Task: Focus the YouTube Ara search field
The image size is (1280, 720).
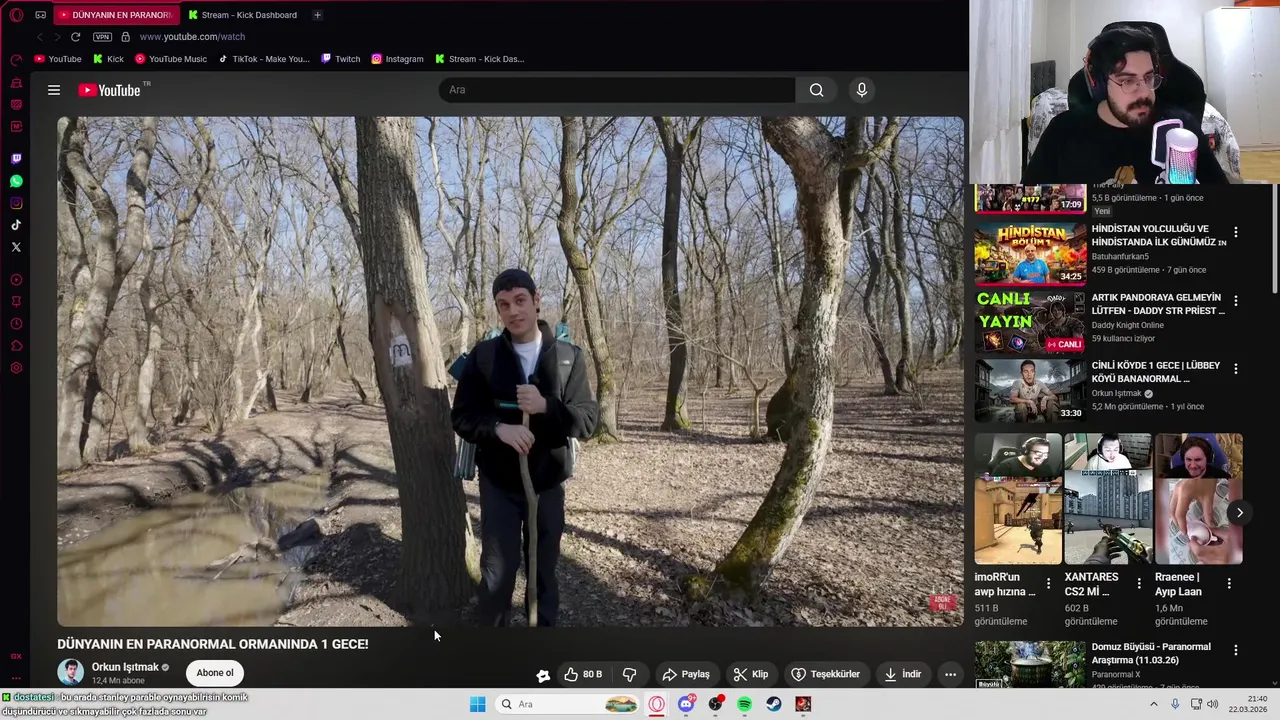Action: pyautogui.click(x=617, y=90)
